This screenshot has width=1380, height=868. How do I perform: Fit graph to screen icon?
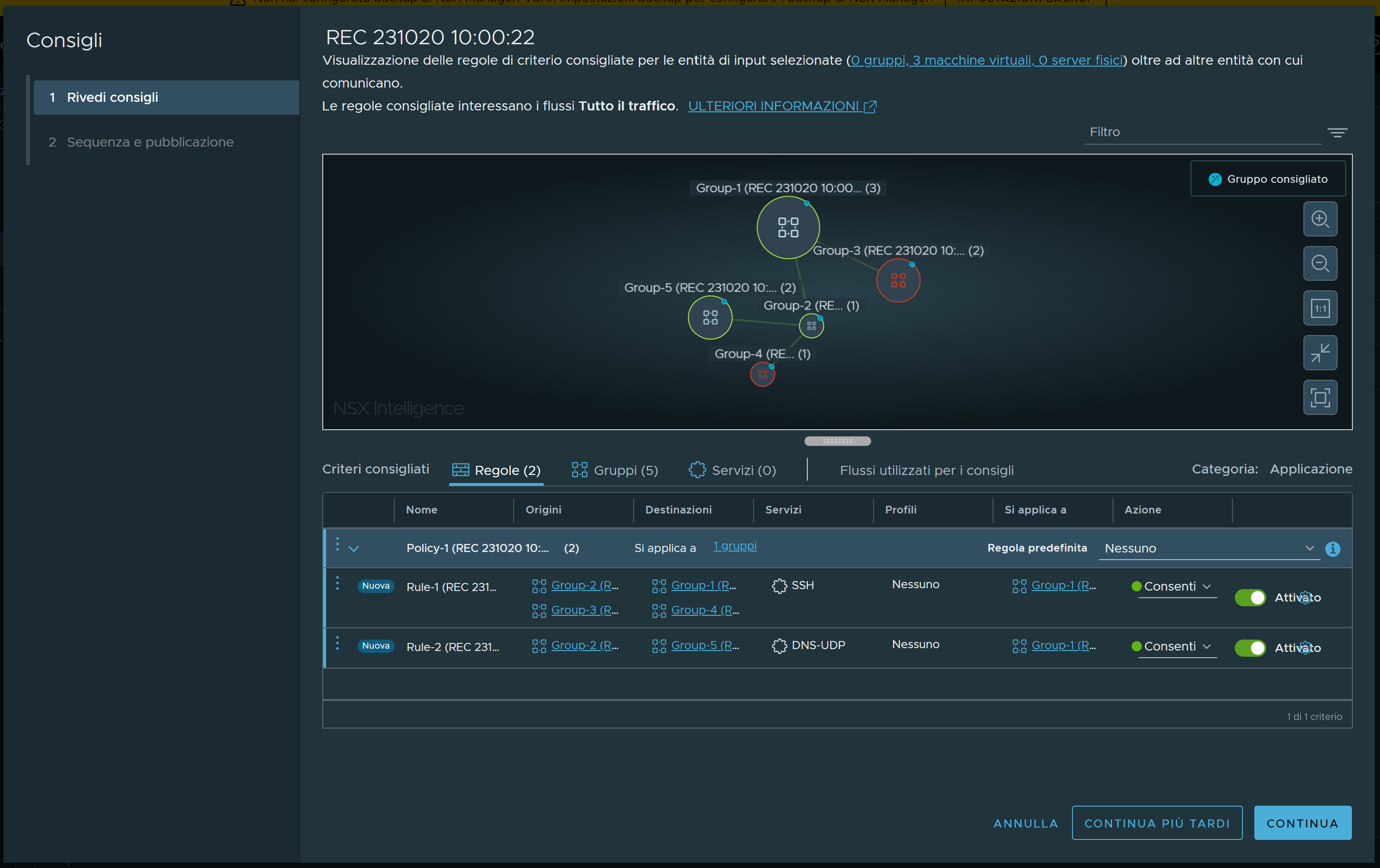coord(1320,398)
